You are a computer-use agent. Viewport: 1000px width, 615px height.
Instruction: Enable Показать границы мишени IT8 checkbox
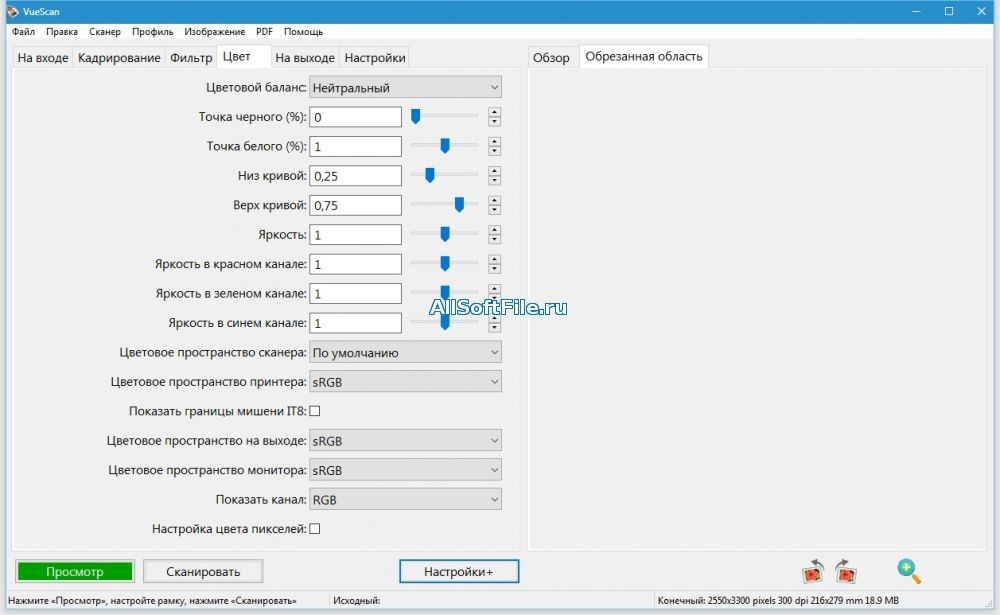pos(314,411)
